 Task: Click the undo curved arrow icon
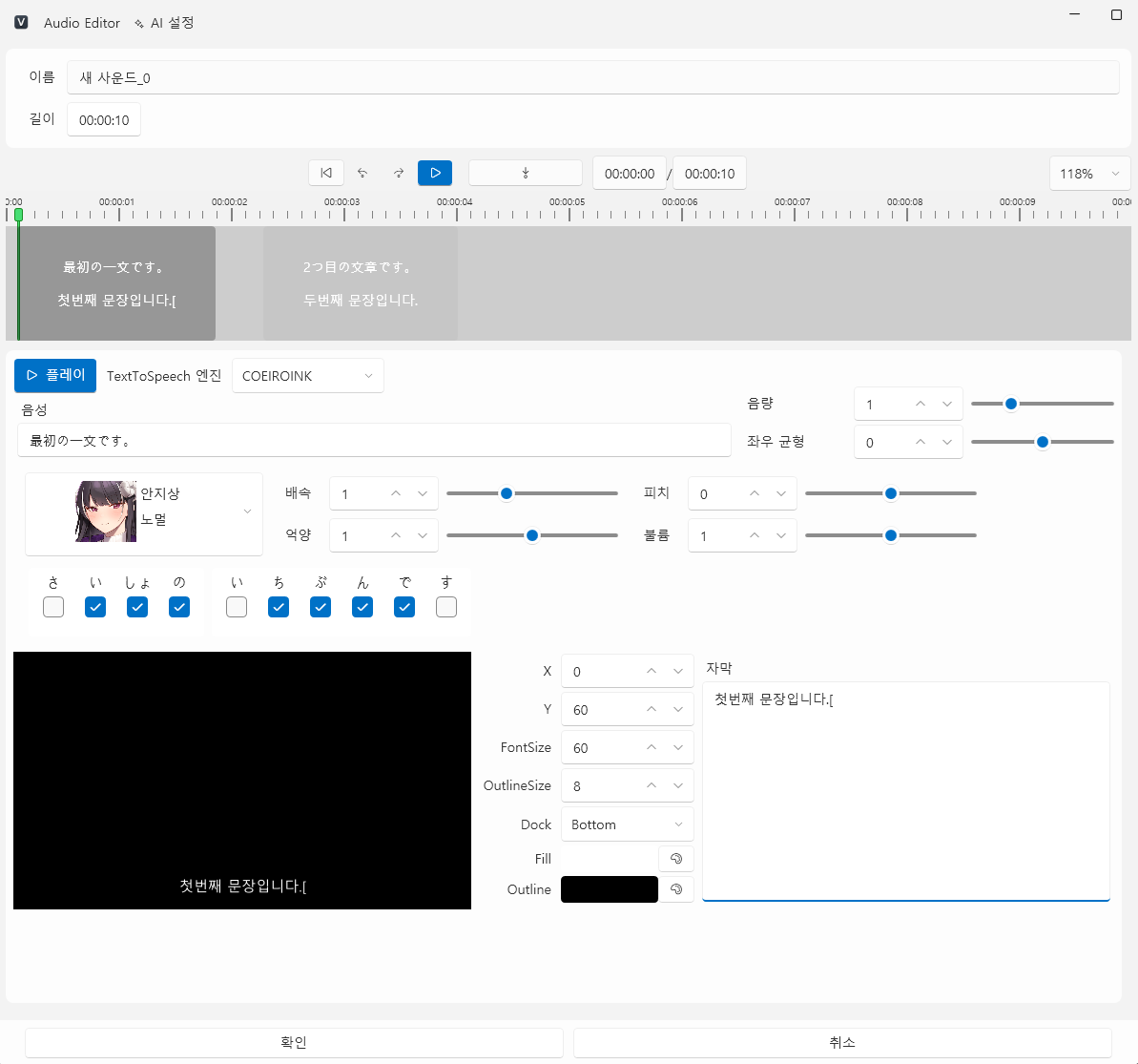point(362,173)
